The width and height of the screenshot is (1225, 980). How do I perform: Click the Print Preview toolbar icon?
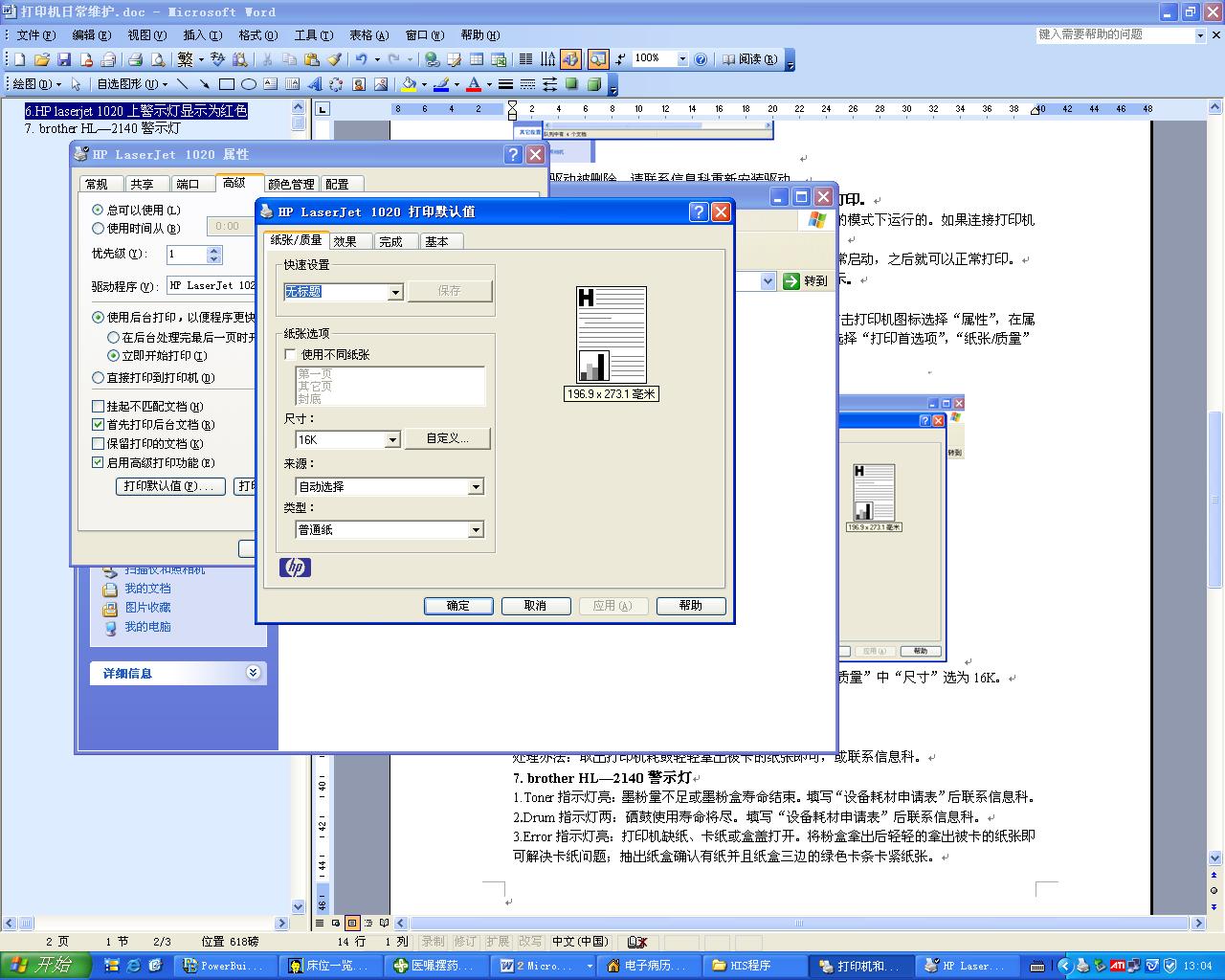[157, 59]
